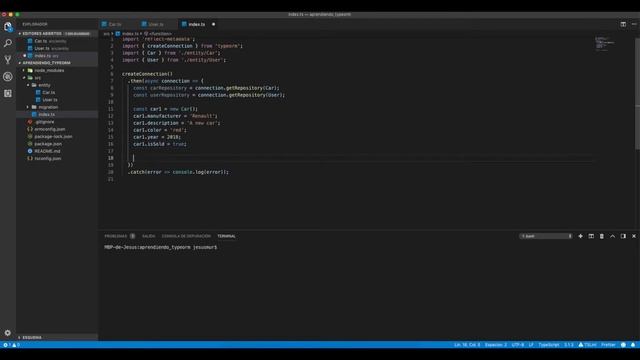The image size is (640, 360).
Task: Click the function breadcrumb item
Action: click(x=158, y=33)
